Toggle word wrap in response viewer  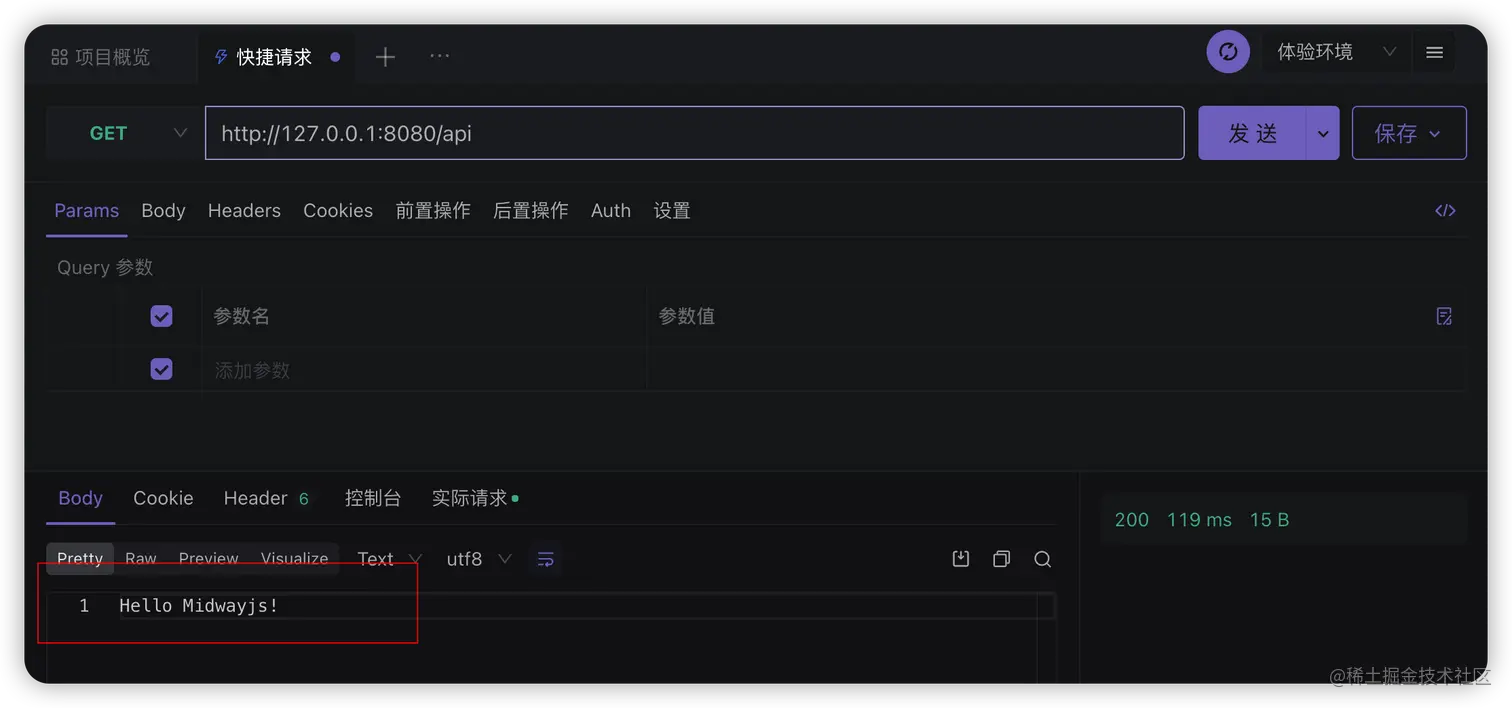point(545,559)
